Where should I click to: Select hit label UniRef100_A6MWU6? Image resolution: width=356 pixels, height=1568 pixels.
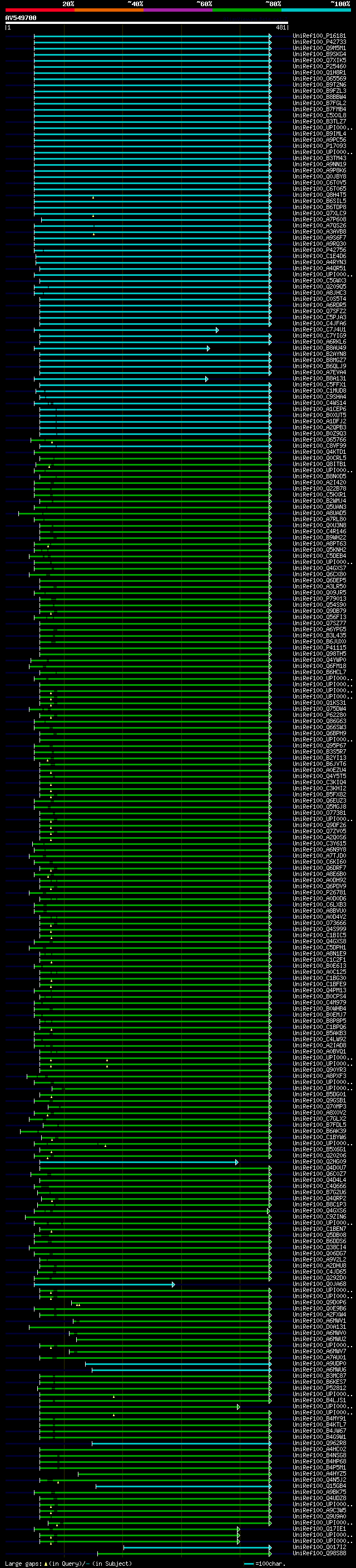[319, 1369]
